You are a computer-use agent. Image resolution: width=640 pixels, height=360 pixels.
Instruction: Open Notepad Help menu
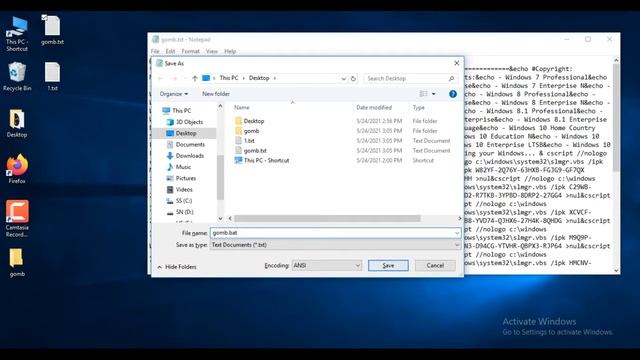point(230,51)
